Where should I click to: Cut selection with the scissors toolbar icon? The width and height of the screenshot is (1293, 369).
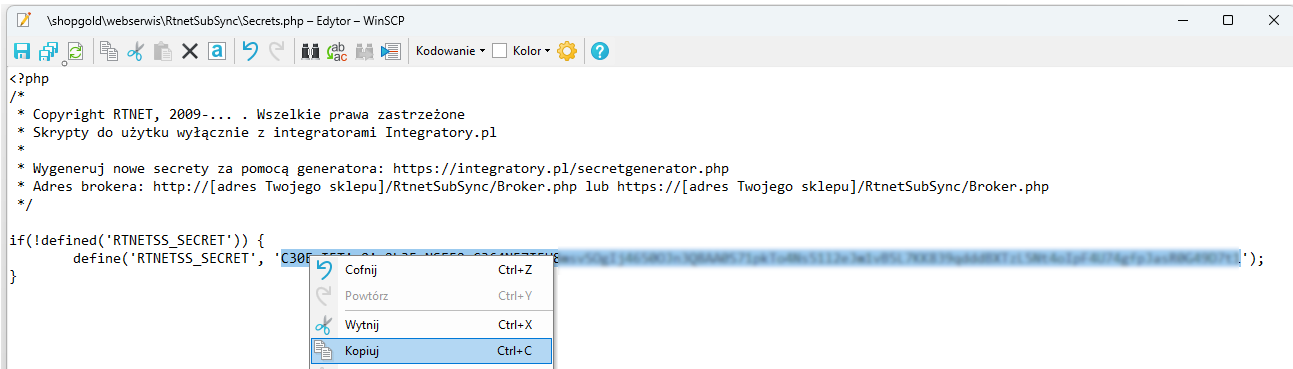tap(135, 51)
